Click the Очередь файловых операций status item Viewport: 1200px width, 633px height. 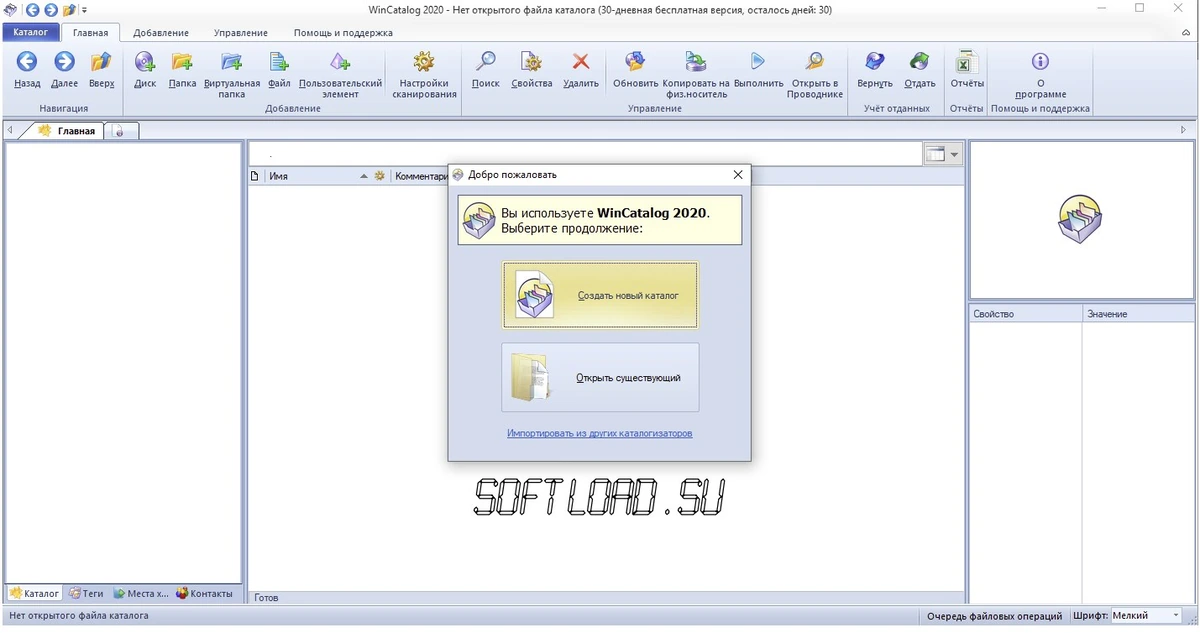tap(993, 616)
